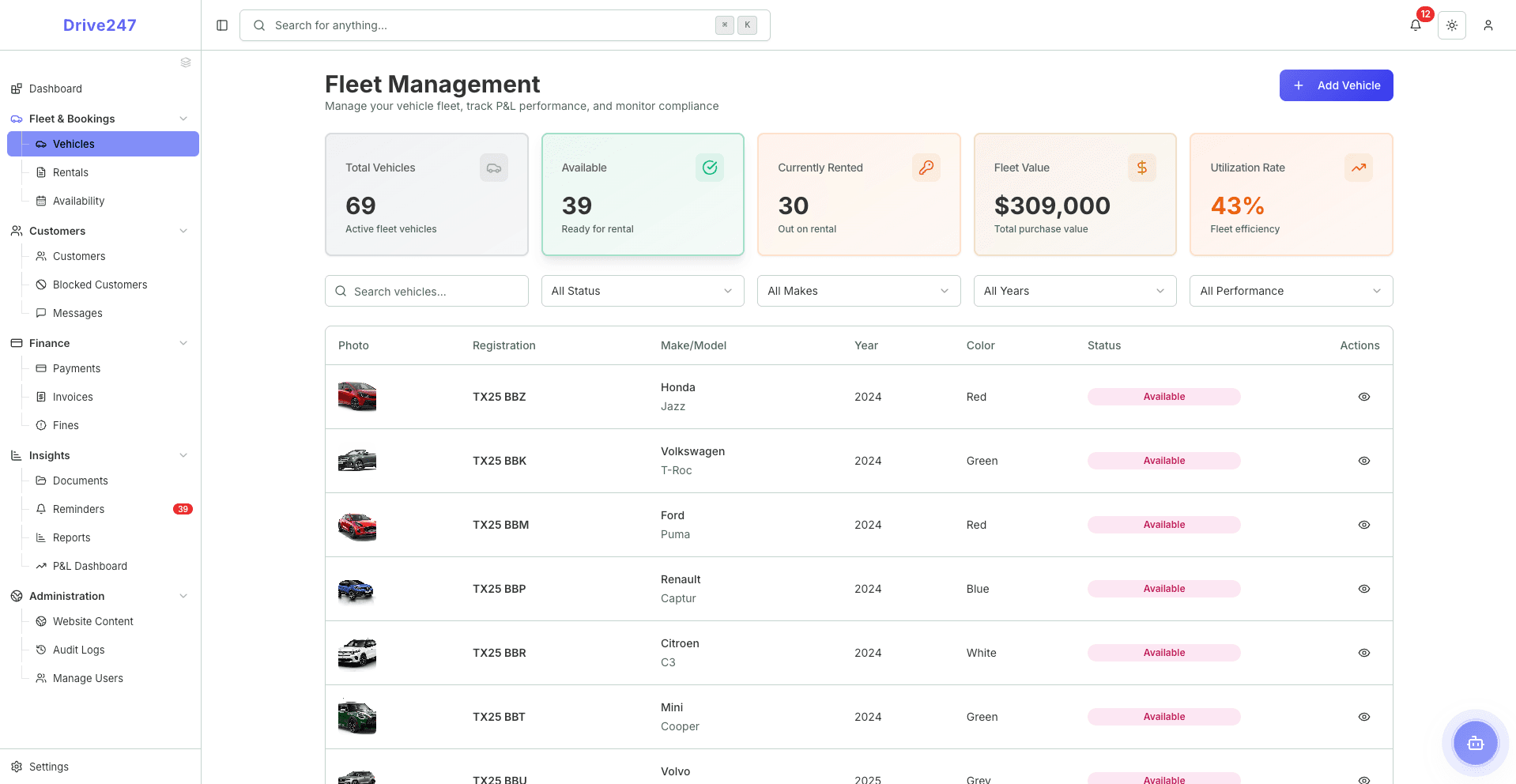Select the Available vehicles stat card

[x=643, y=194]
